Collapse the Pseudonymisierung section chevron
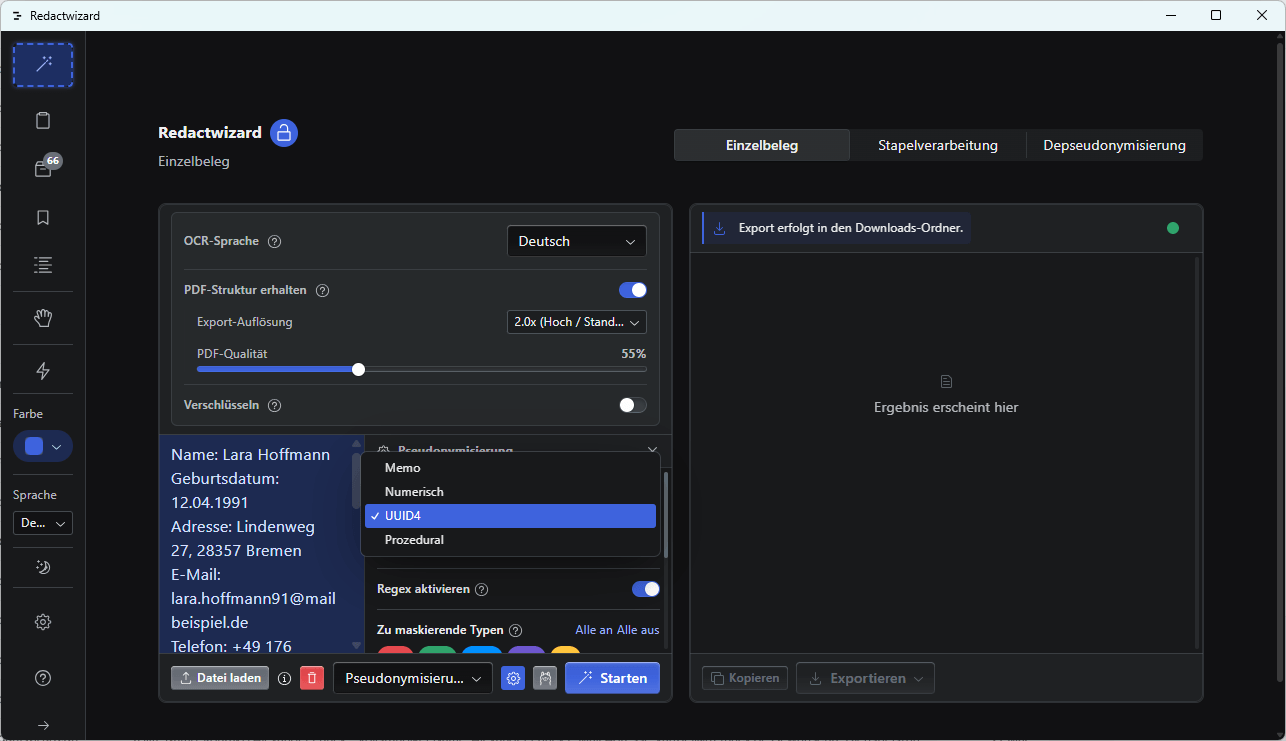1286x741 pixels. click(x=652, y=450)
